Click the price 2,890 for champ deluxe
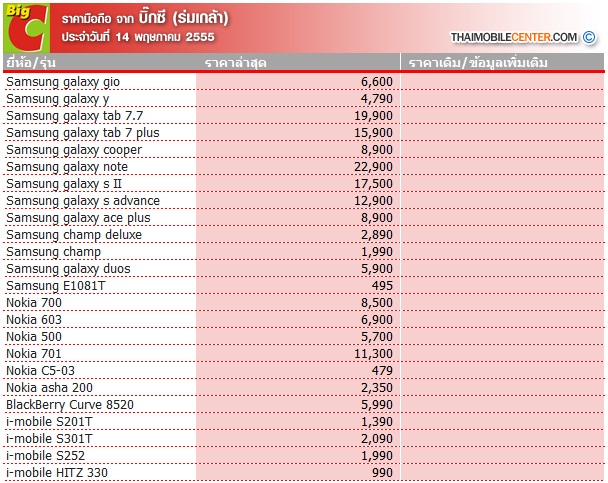 (377, 235)
